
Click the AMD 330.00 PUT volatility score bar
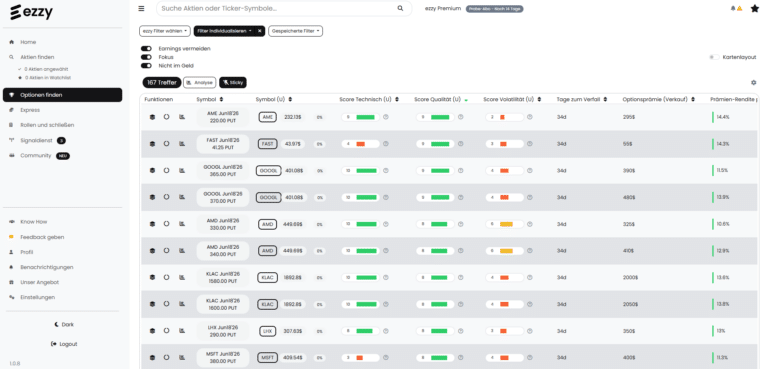[504, 224]
